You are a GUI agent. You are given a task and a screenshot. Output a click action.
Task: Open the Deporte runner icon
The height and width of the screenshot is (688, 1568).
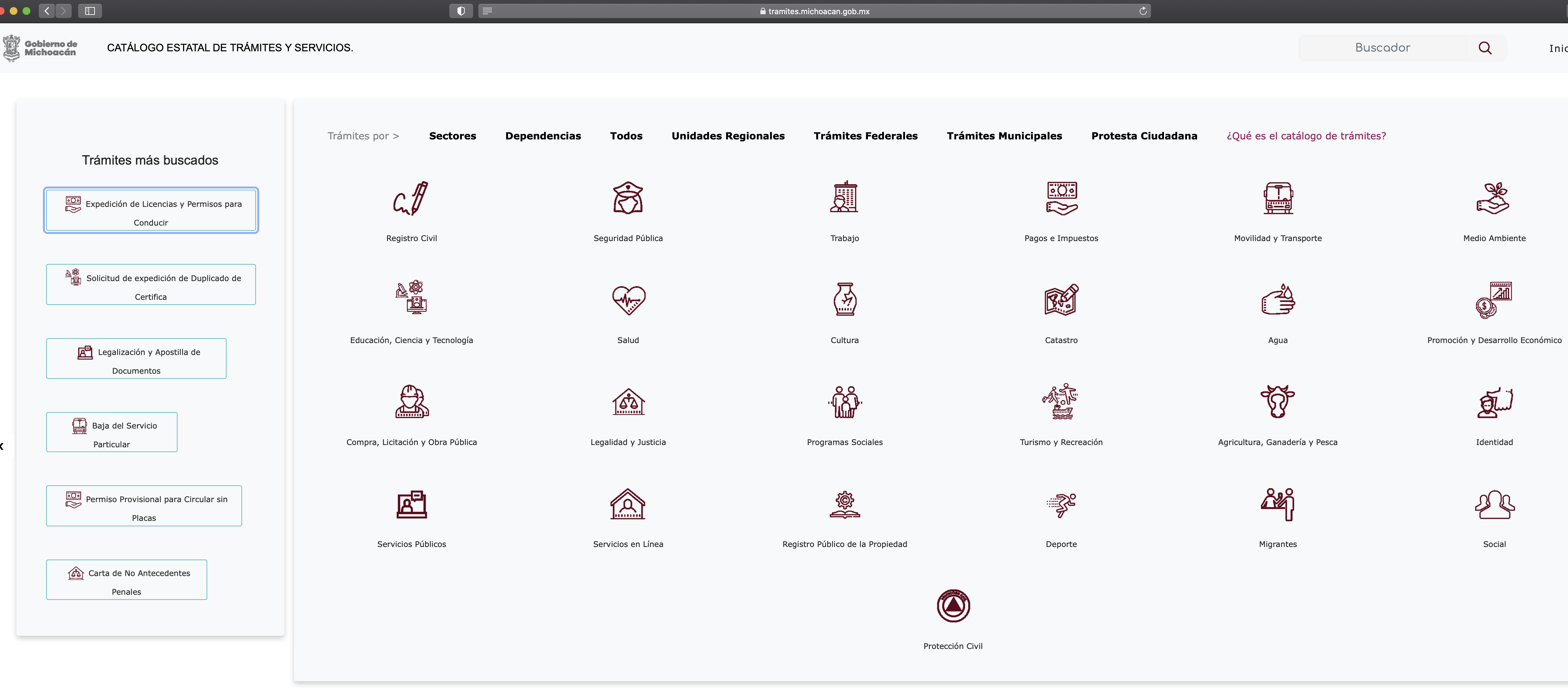click(x=1061, y=505)
